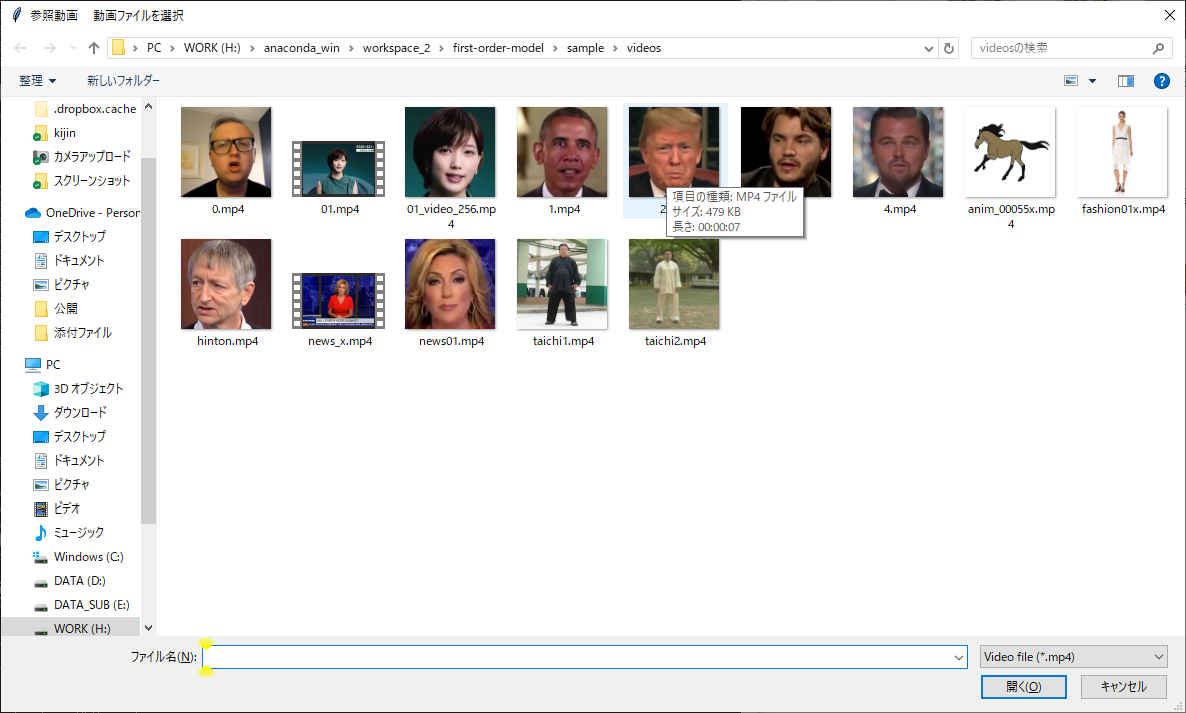This screenshot has width=1186, height=713.
Task: Toggle the preview pane icon
Action: [x=1126, y=81]
